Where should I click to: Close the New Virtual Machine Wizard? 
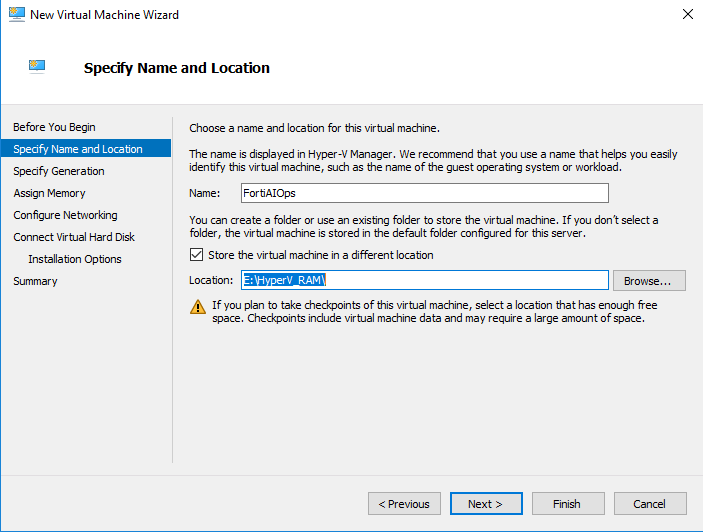point(687,15)
